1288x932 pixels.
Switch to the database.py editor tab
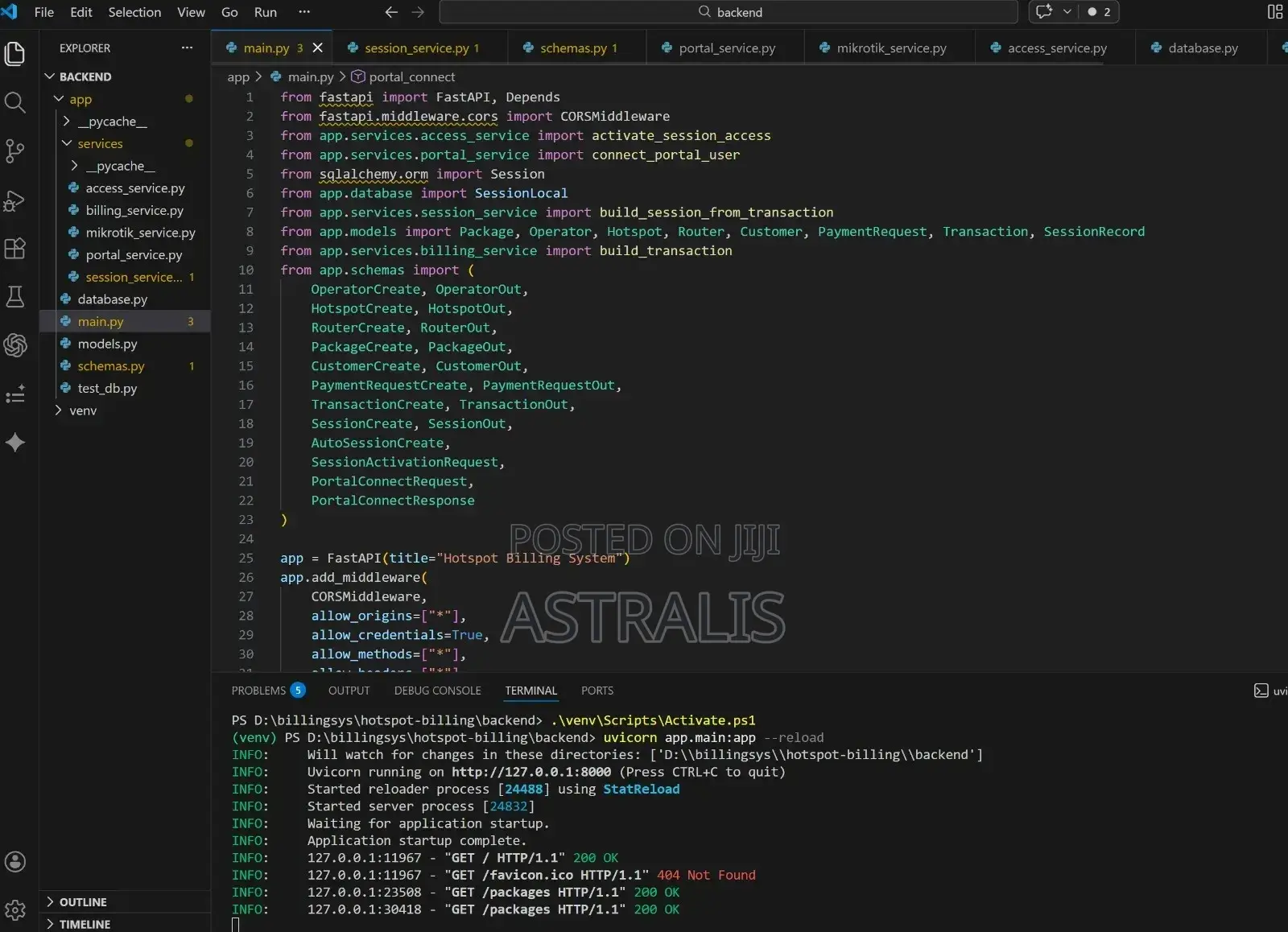[1203, 47]
